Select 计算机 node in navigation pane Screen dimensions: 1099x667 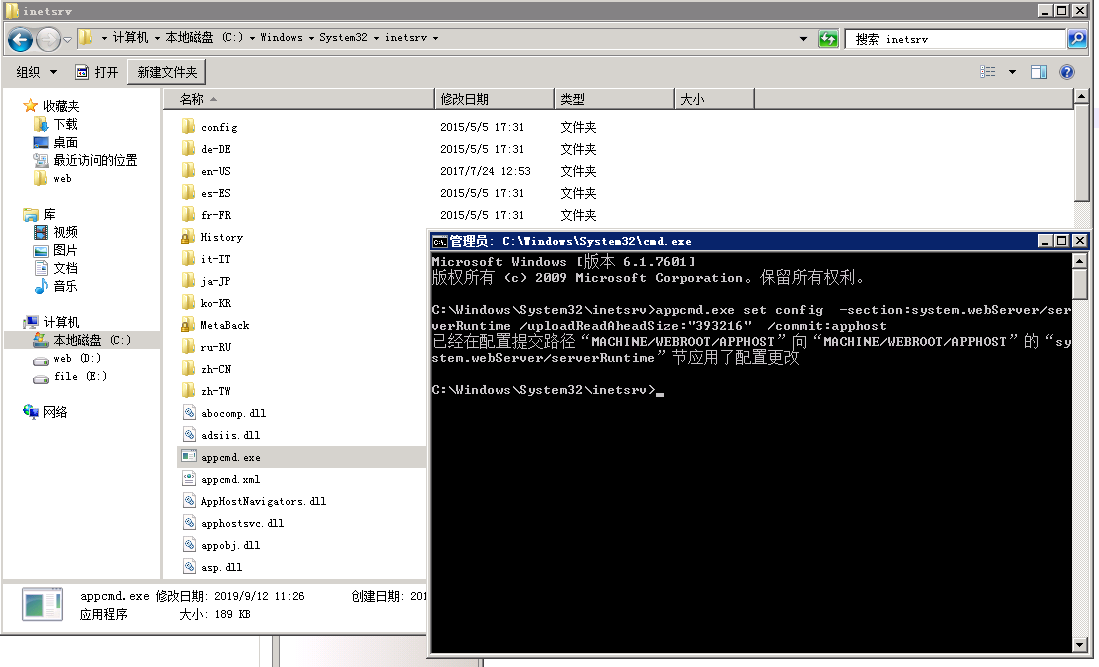coord(51,322)
